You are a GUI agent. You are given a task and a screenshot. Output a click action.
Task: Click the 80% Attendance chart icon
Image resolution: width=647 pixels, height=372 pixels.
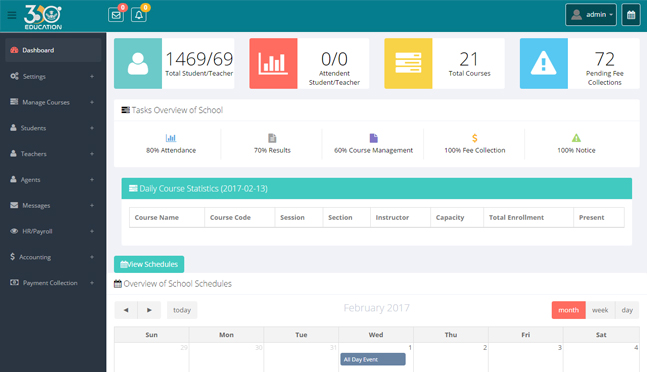click(x=171, y=138)
